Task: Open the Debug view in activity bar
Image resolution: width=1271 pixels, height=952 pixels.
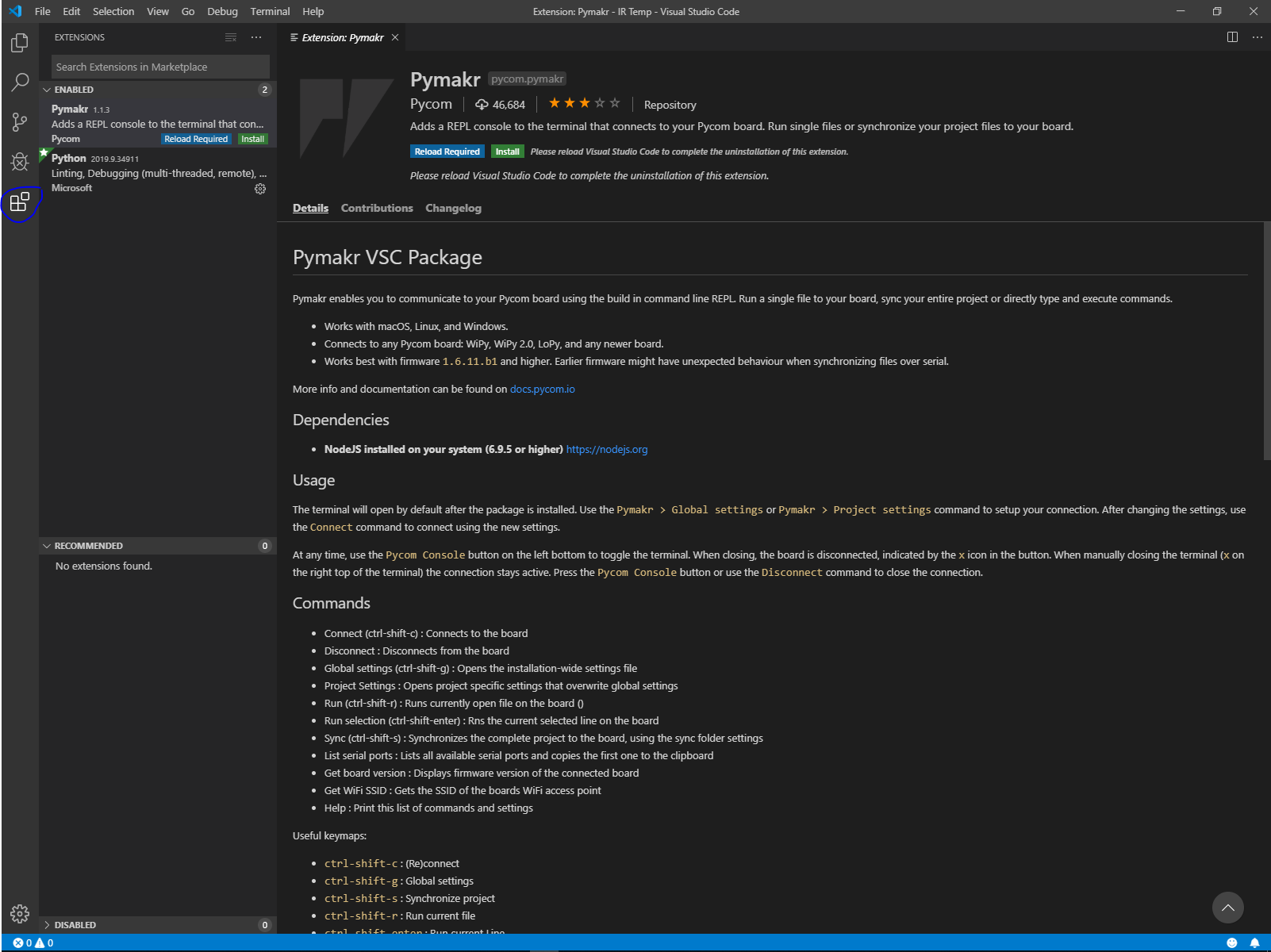Action: pos(20,162)
